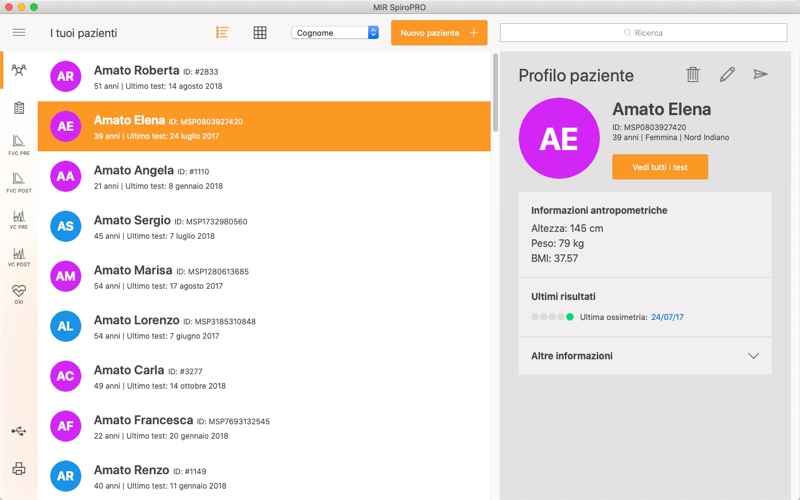Select patient Amato Sergio
This screenshot has width=800, height=500.
(264, 226)
